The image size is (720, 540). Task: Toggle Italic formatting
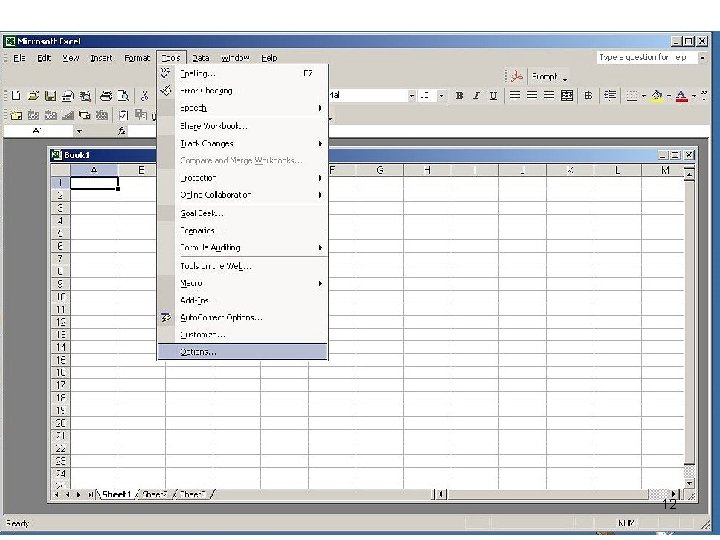click(x=476, y=96)
